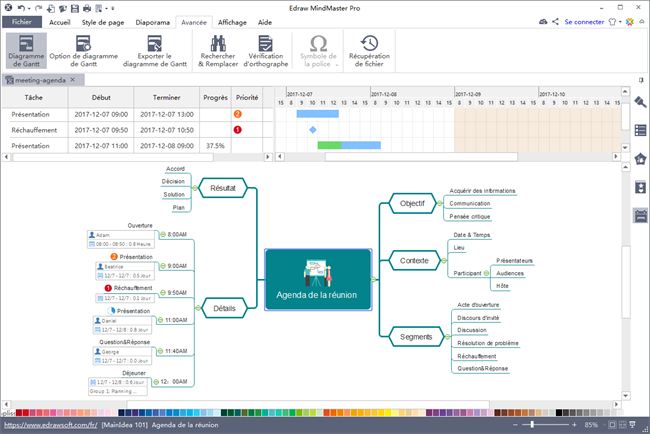Click the Se connecter link
The height and width of the screenshot is (434, 650).
tap(584, 22)
